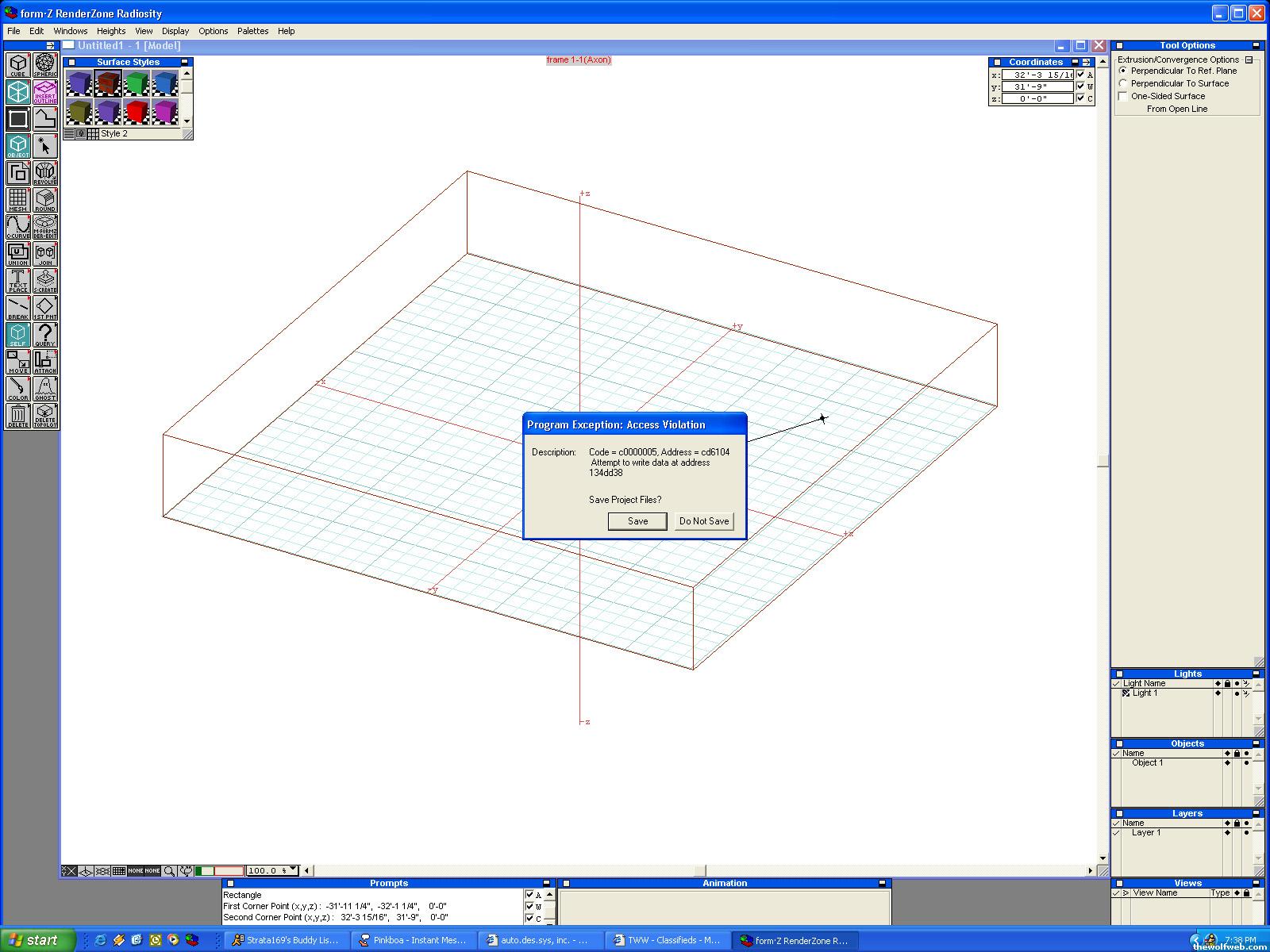Open the Palettes menu
Screen dimensions: 1270x952
[252, 31]
